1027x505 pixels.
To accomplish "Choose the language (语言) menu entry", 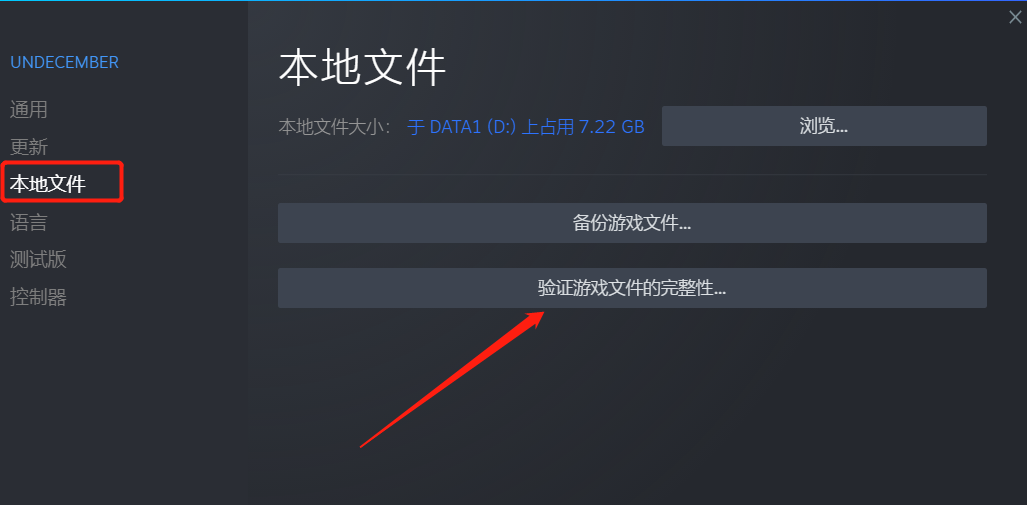I will (29, 223).
